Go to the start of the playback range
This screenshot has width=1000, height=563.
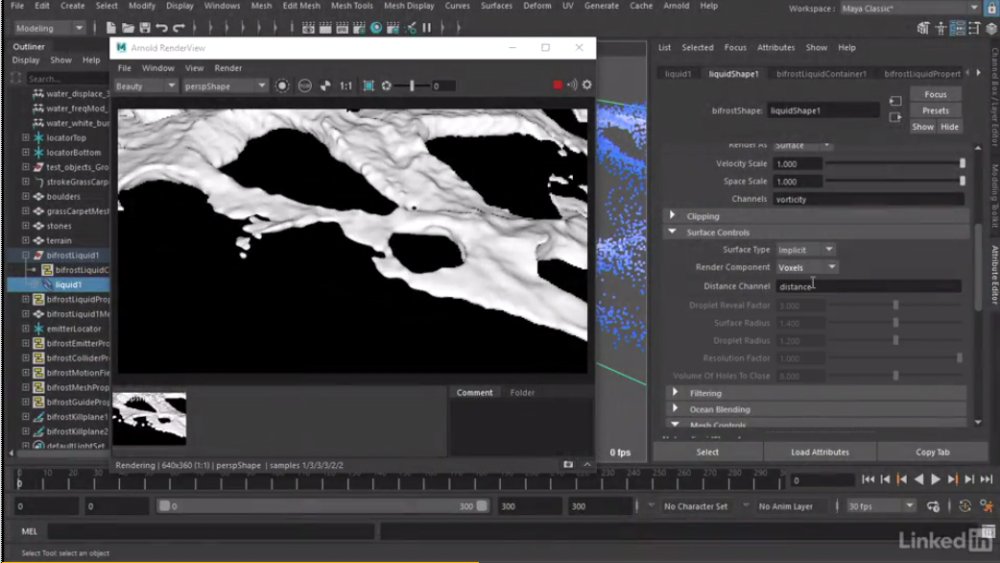click(868, 479)
